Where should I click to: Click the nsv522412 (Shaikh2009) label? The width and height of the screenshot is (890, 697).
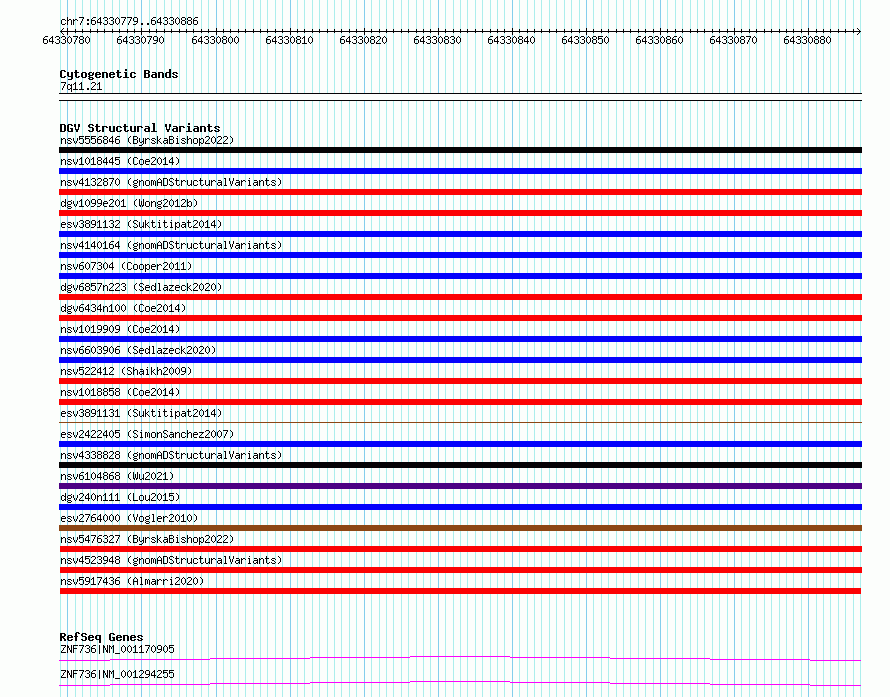click(x=126, y=371)
